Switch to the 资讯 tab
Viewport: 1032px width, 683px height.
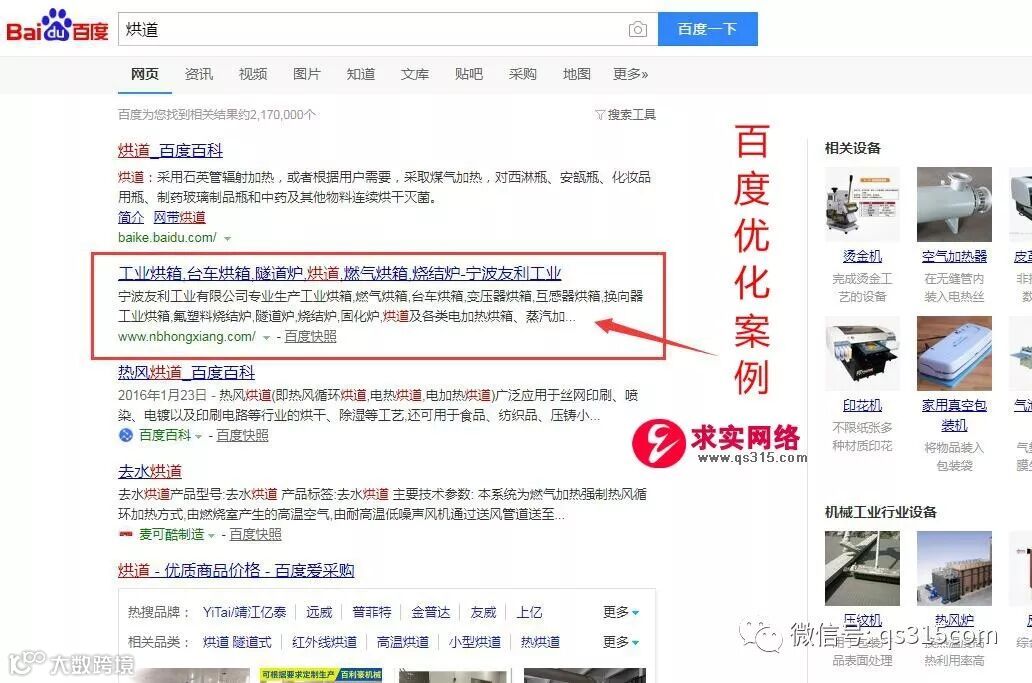coord(199,74)
